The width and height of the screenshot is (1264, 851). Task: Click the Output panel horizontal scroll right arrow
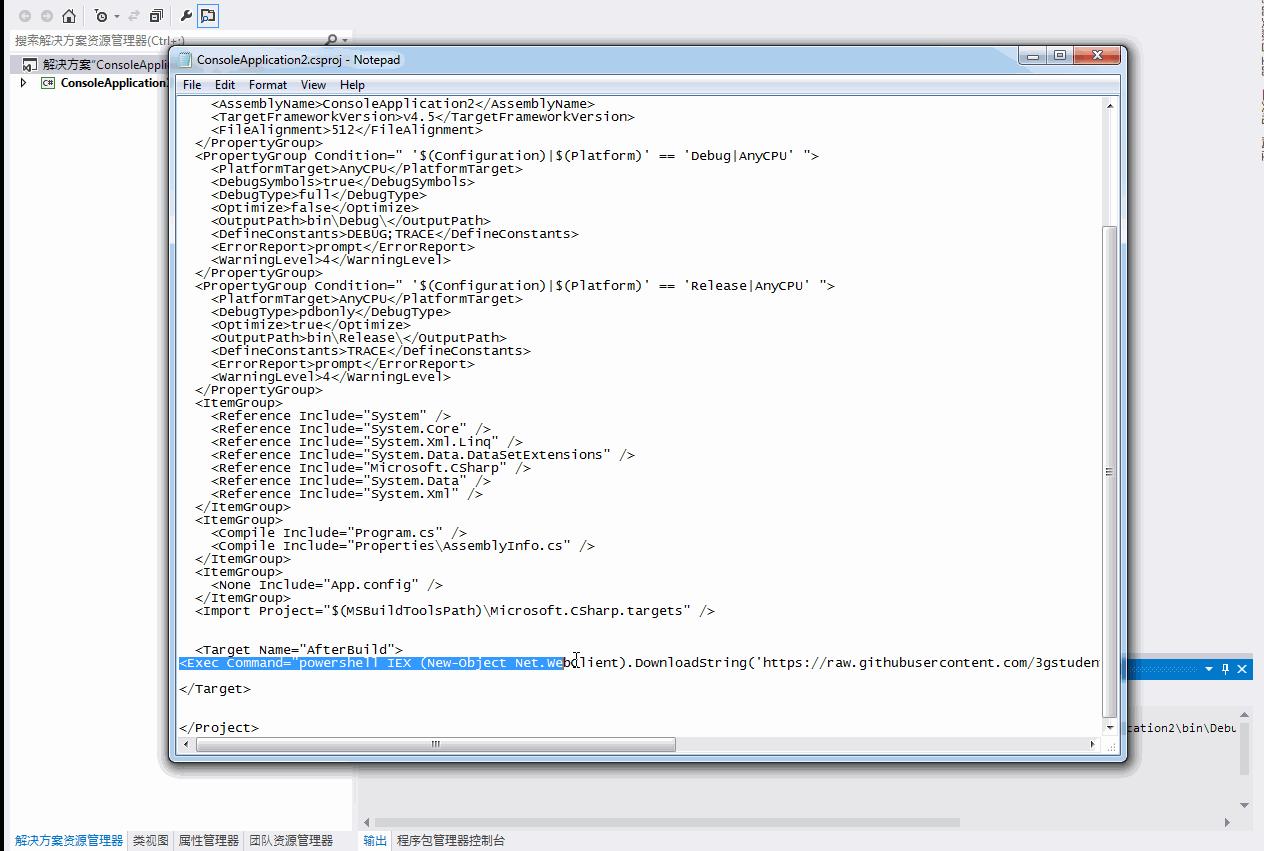1228,823
